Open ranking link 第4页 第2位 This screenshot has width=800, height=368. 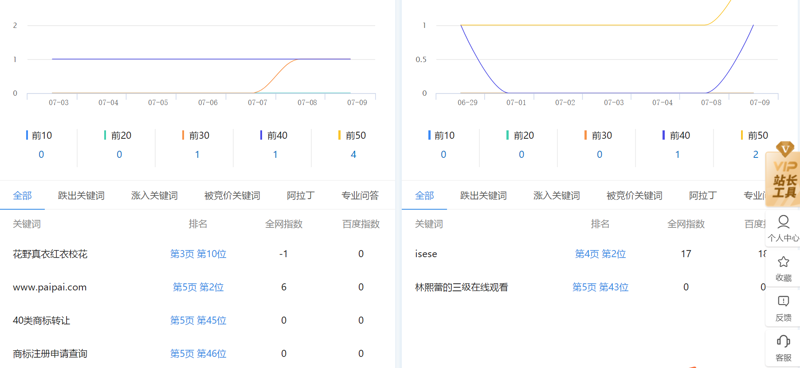coord(600,254)
